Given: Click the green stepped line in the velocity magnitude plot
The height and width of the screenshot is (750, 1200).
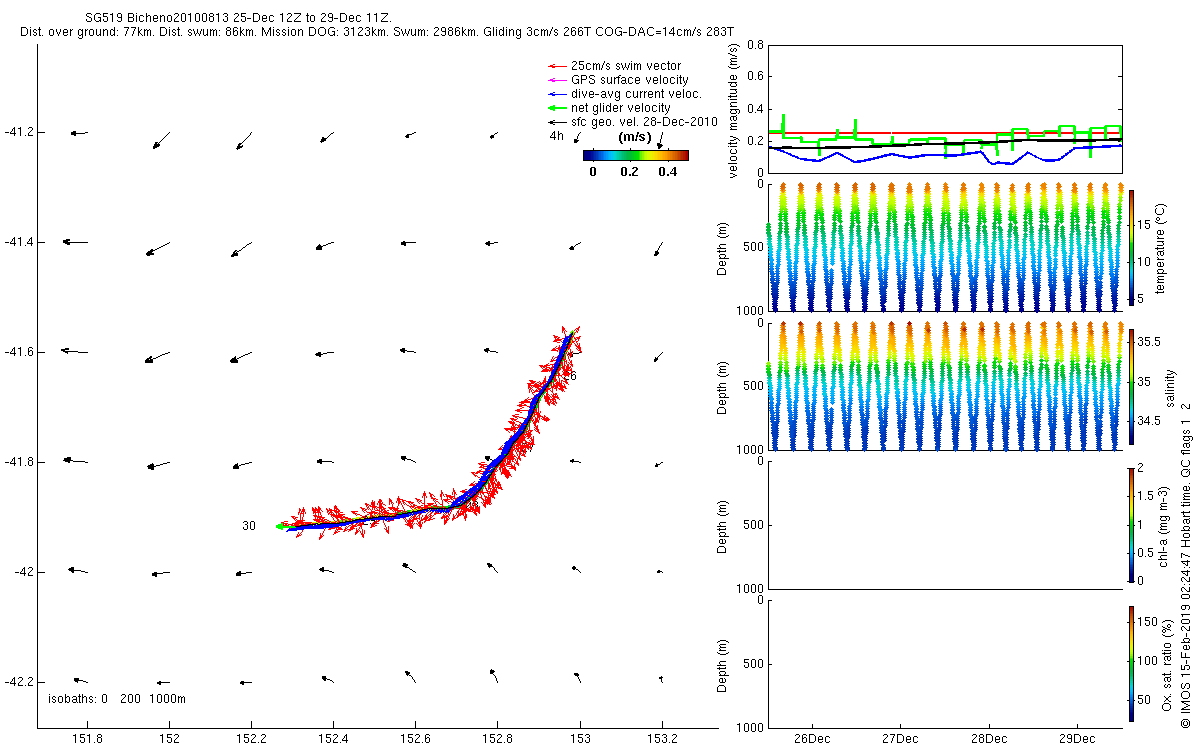Looking at the screenshot, I should tap(945, 137).
